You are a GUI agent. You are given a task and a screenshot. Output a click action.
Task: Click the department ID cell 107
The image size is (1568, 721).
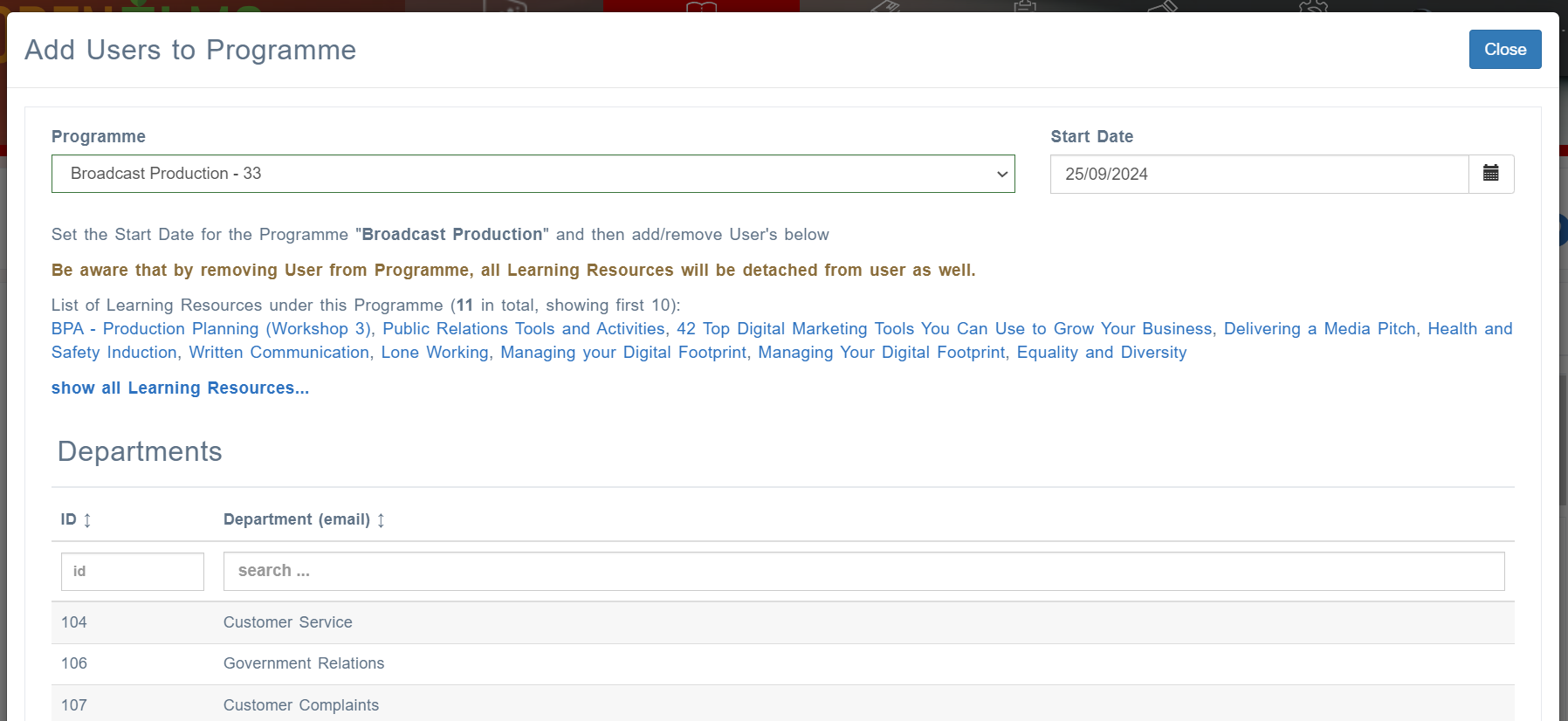coord(74,705)
